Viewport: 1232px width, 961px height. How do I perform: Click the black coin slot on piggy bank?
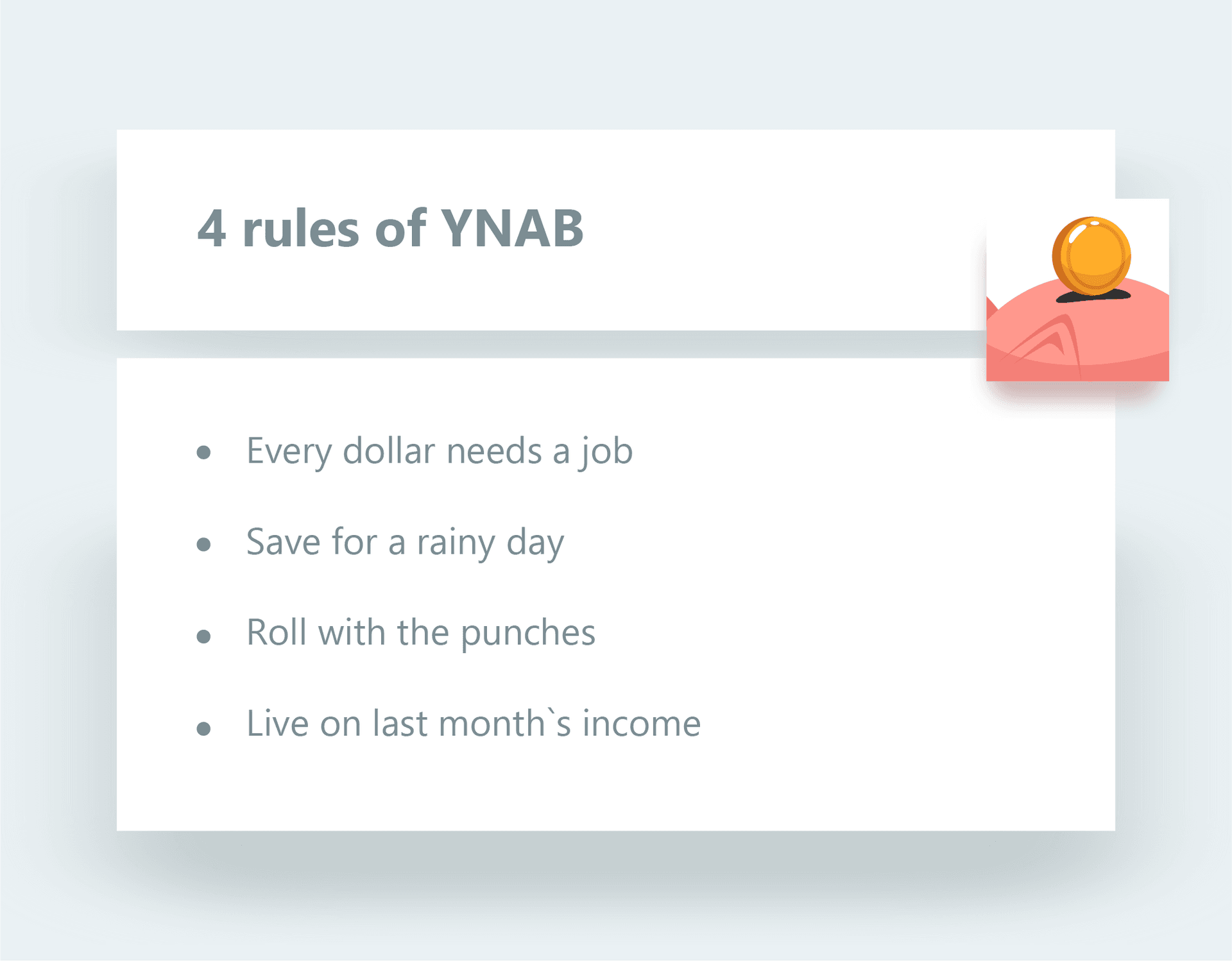coord(1093,296)
